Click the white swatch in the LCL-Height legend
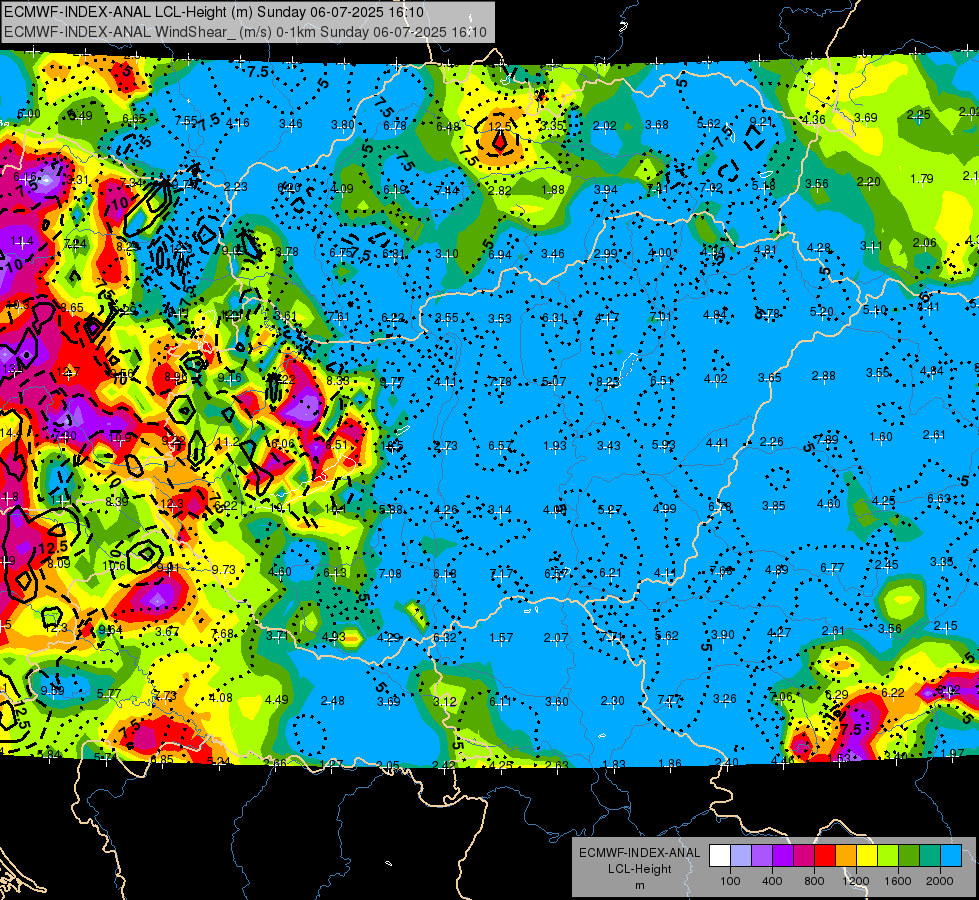The image size is (979, 900). coord(720,856)
